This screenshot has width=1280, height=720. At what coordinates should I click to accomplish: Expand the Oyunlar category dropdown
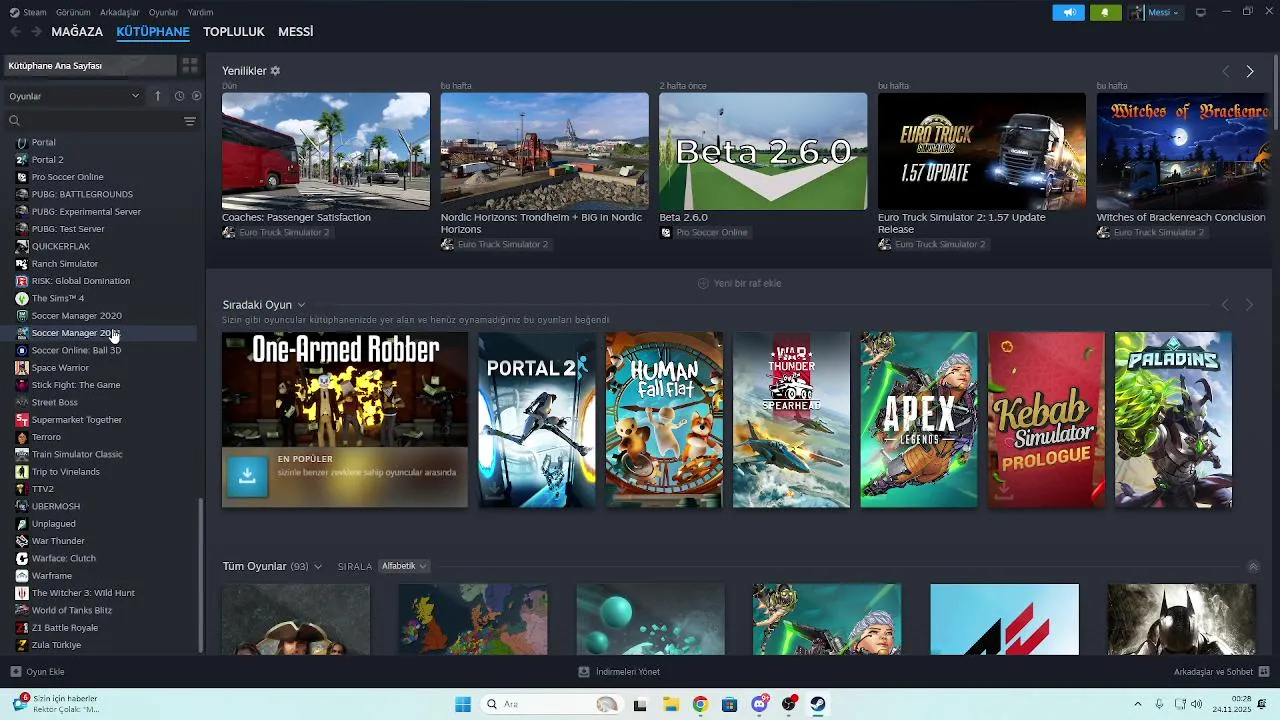click(74, 96)
